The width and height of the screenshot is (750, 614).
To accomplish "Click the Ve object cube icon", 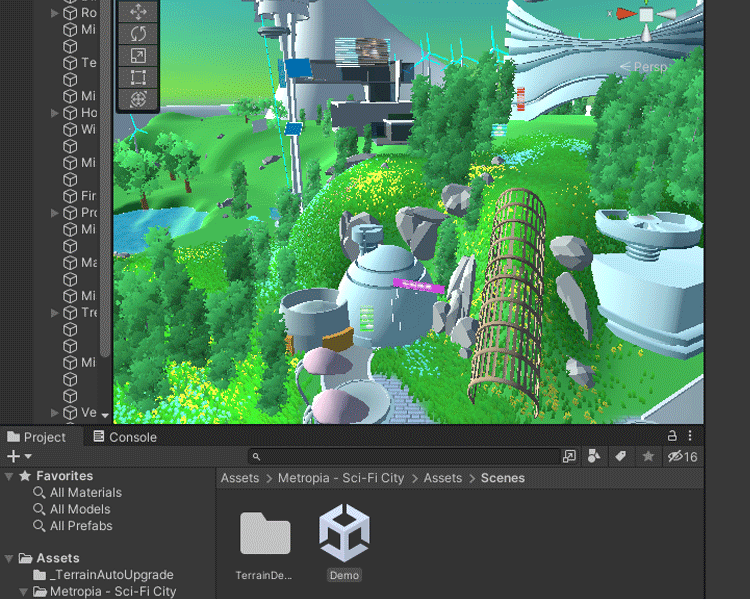I will coord(70,413).
